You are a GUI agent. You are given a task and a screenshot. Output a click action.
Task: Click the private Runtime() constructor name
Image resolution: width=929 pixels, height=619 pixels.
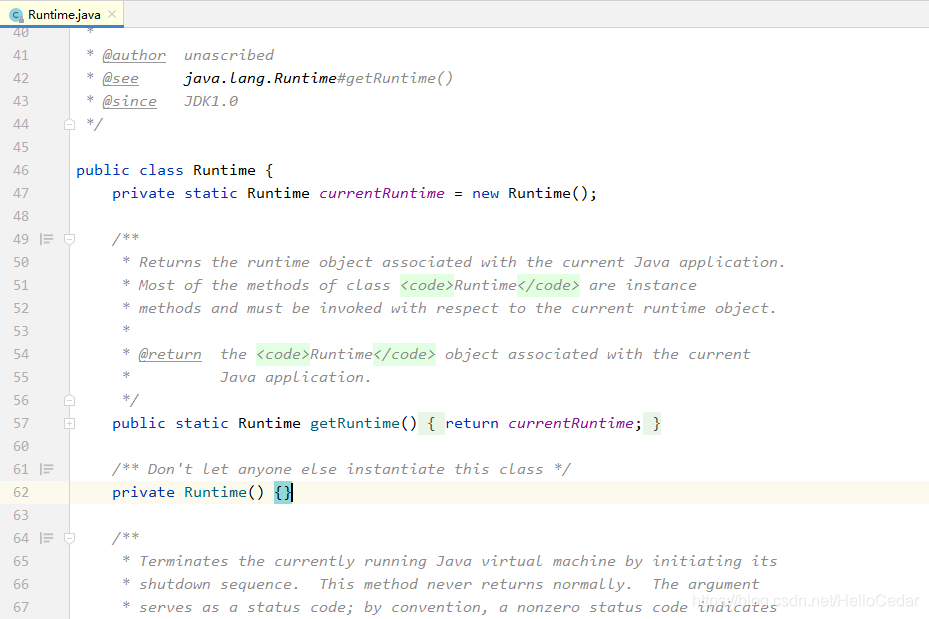coord(215,492)
